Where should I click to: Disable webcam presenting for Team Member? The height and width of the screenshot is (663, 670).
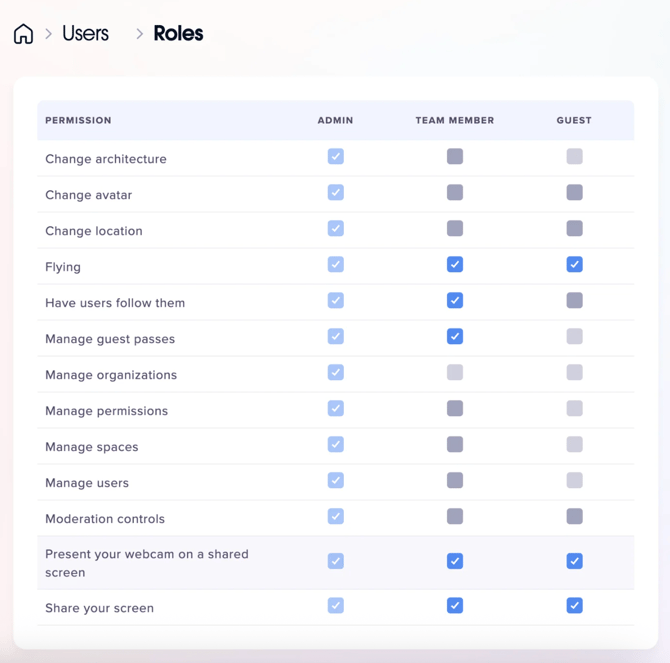click(455, 562)
